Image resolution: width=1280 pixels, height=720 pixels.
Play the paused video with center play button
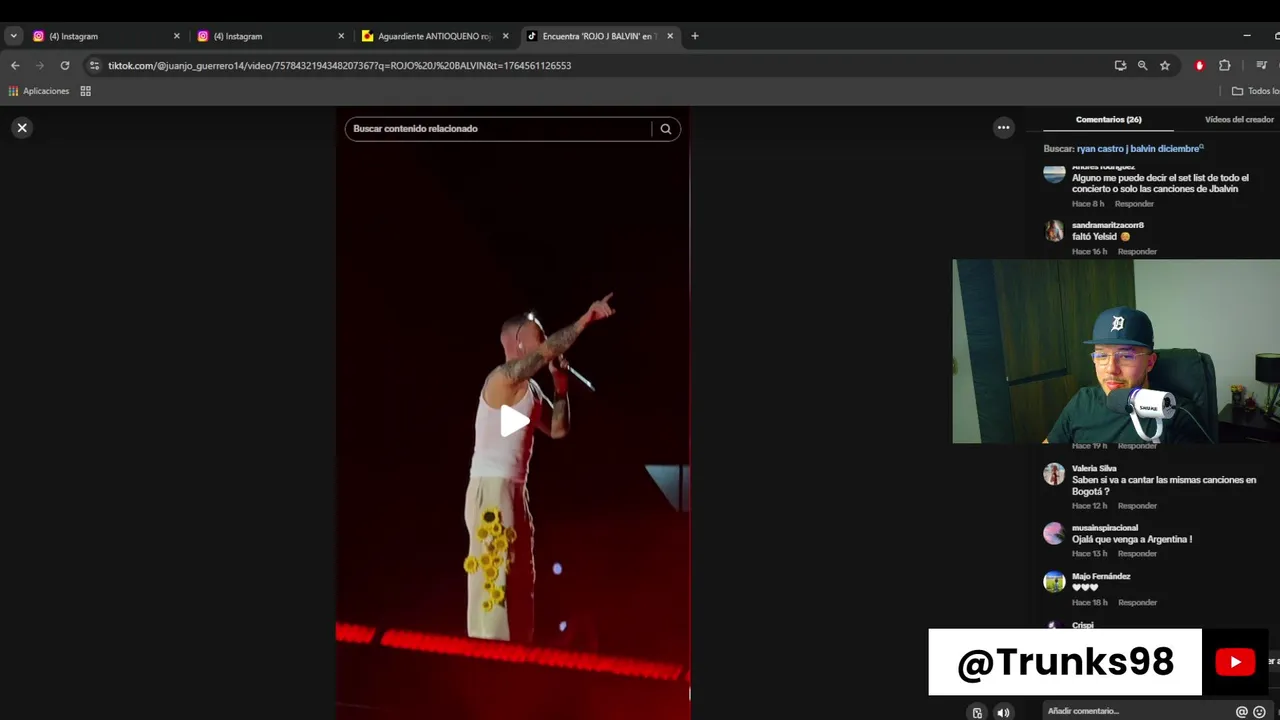coord(513,421)
